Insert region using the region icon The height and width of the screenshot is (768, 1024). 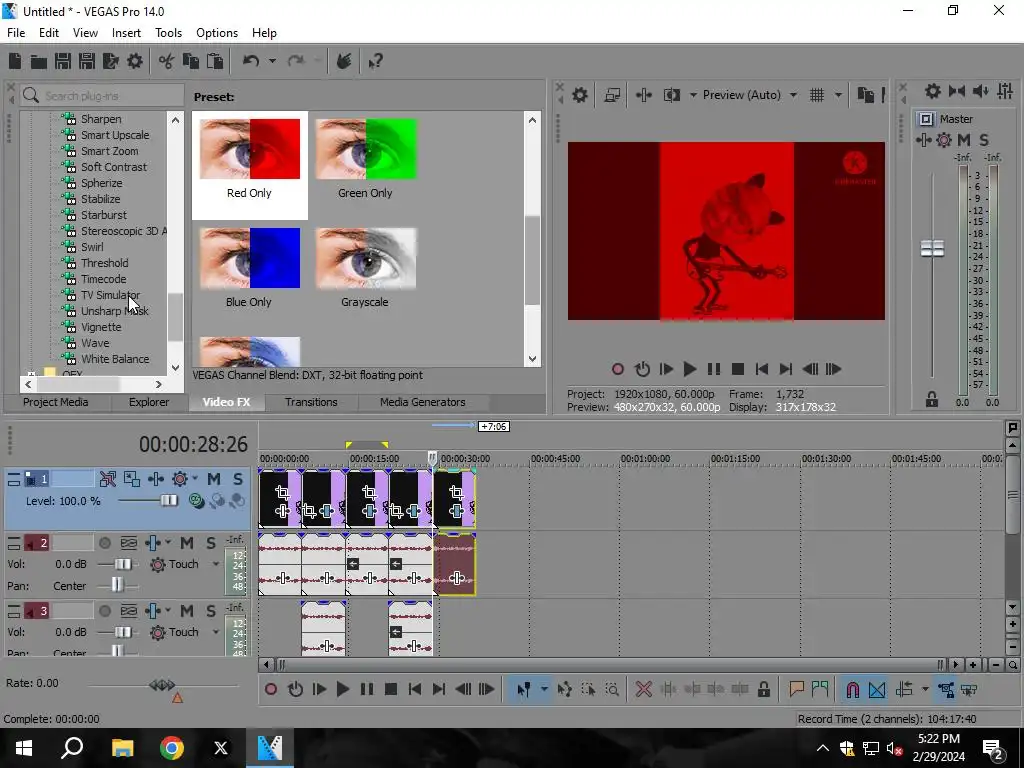coord(820,689)
